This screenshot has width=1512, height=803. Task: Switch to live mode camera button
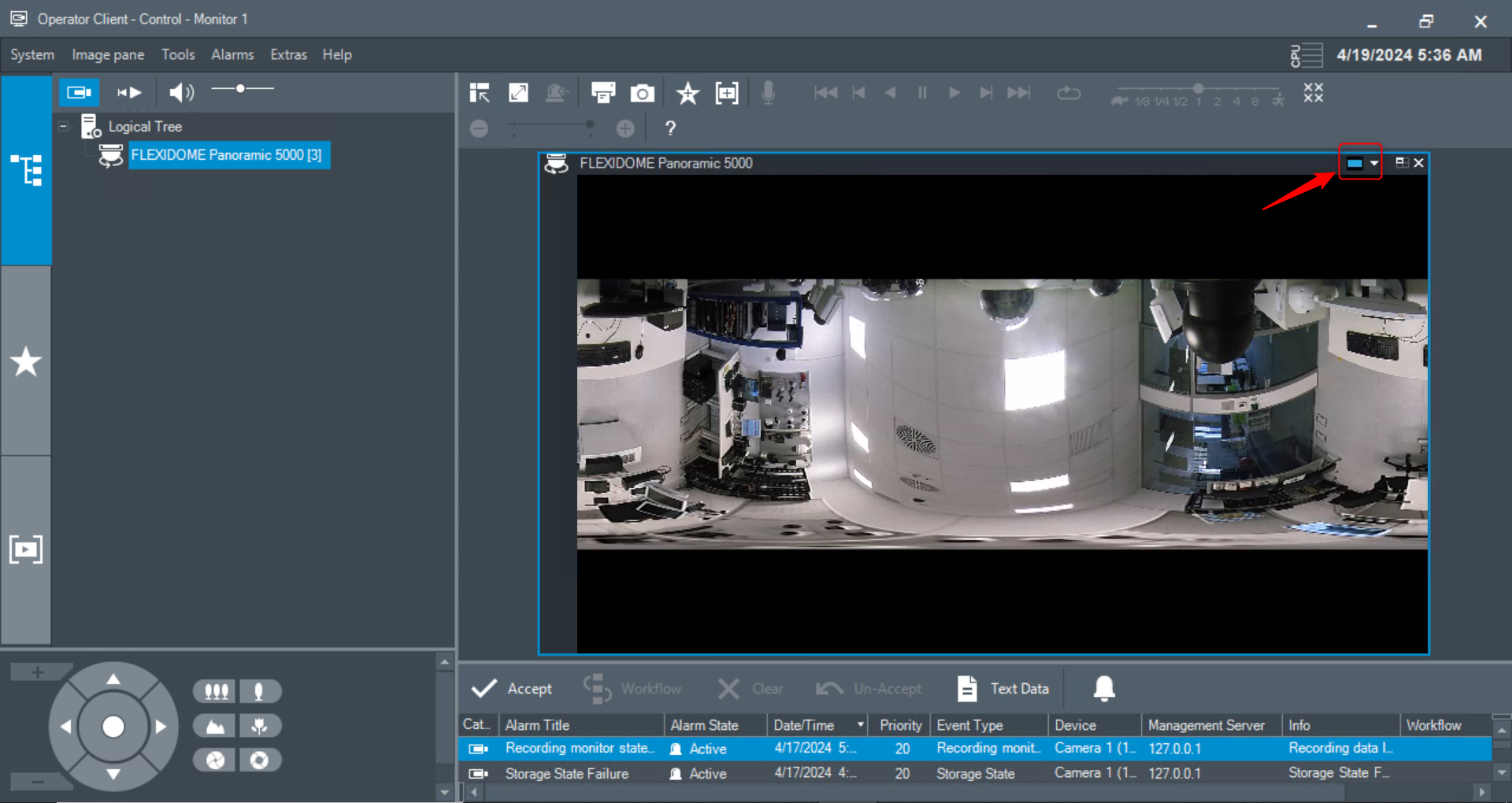coord(79,92)
